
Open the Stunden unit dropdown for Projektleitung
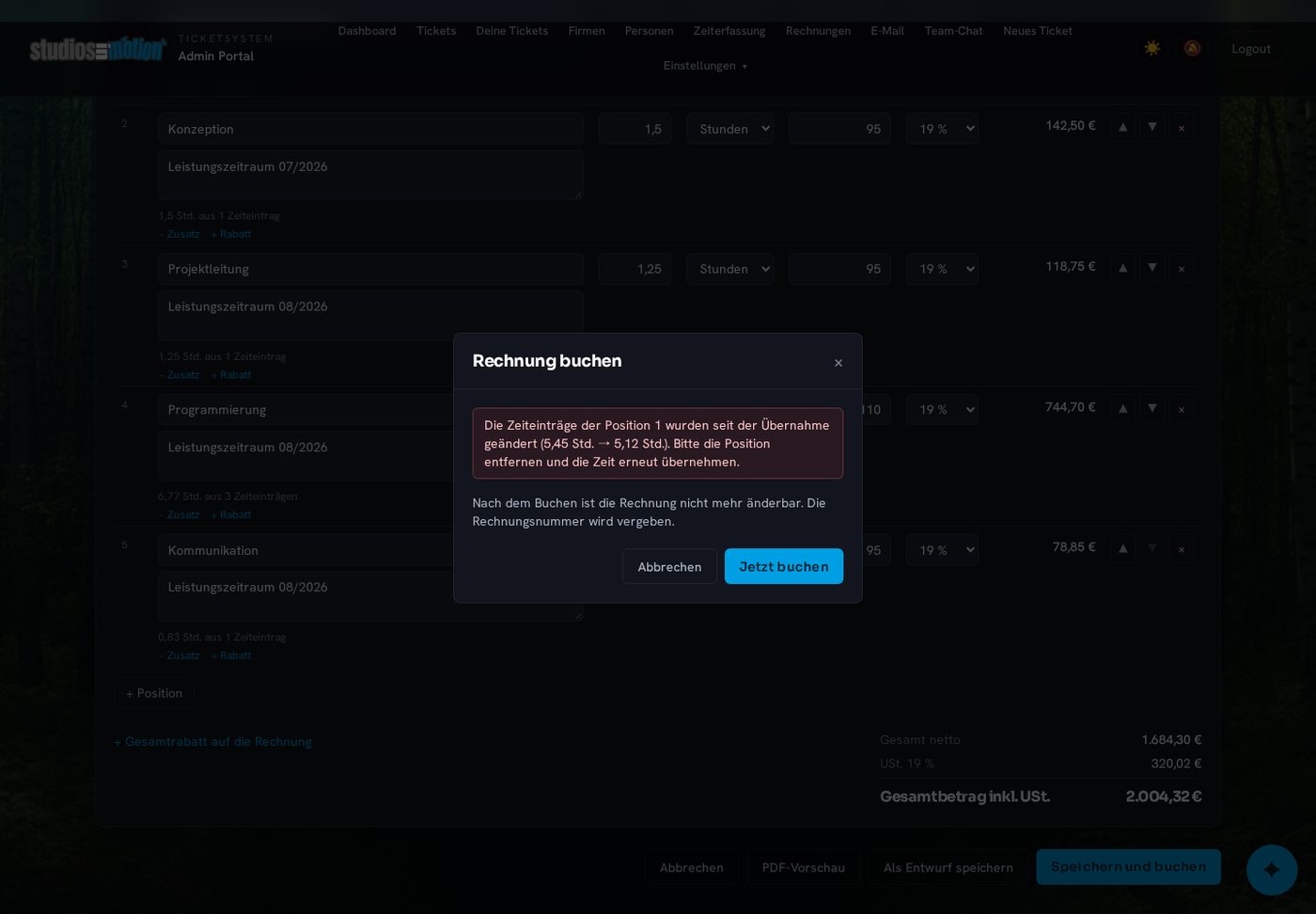(730, 269)
